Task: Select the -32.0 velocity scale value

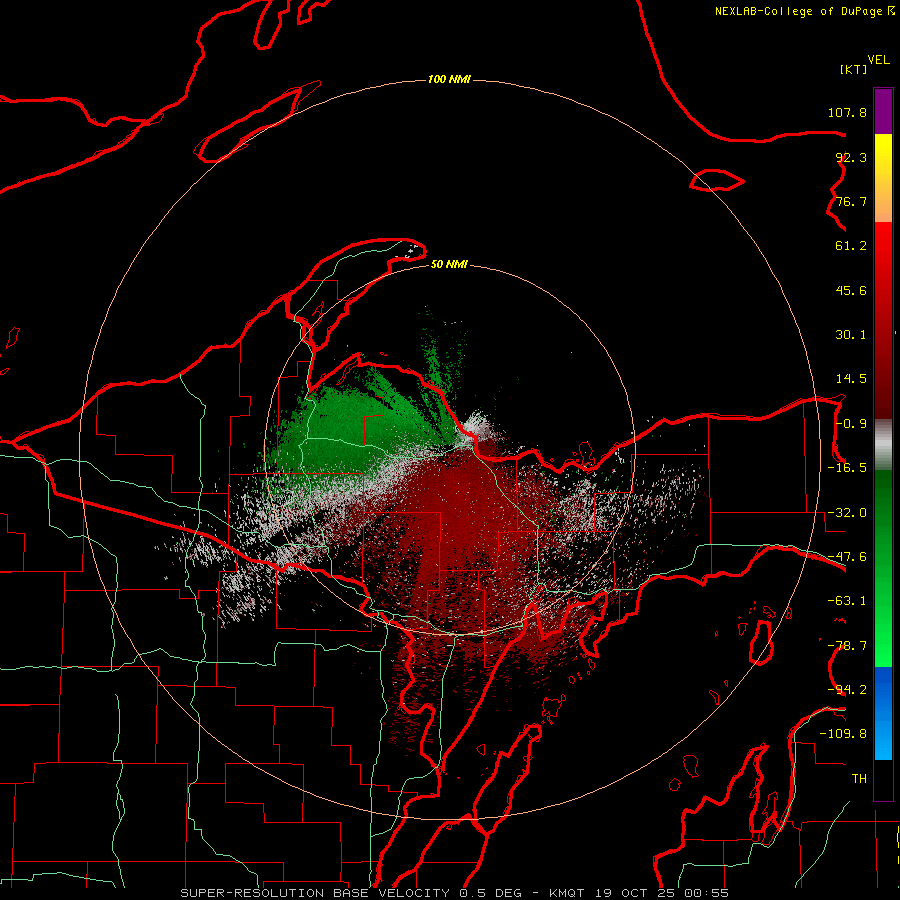Action: click(x=847, y=513)
